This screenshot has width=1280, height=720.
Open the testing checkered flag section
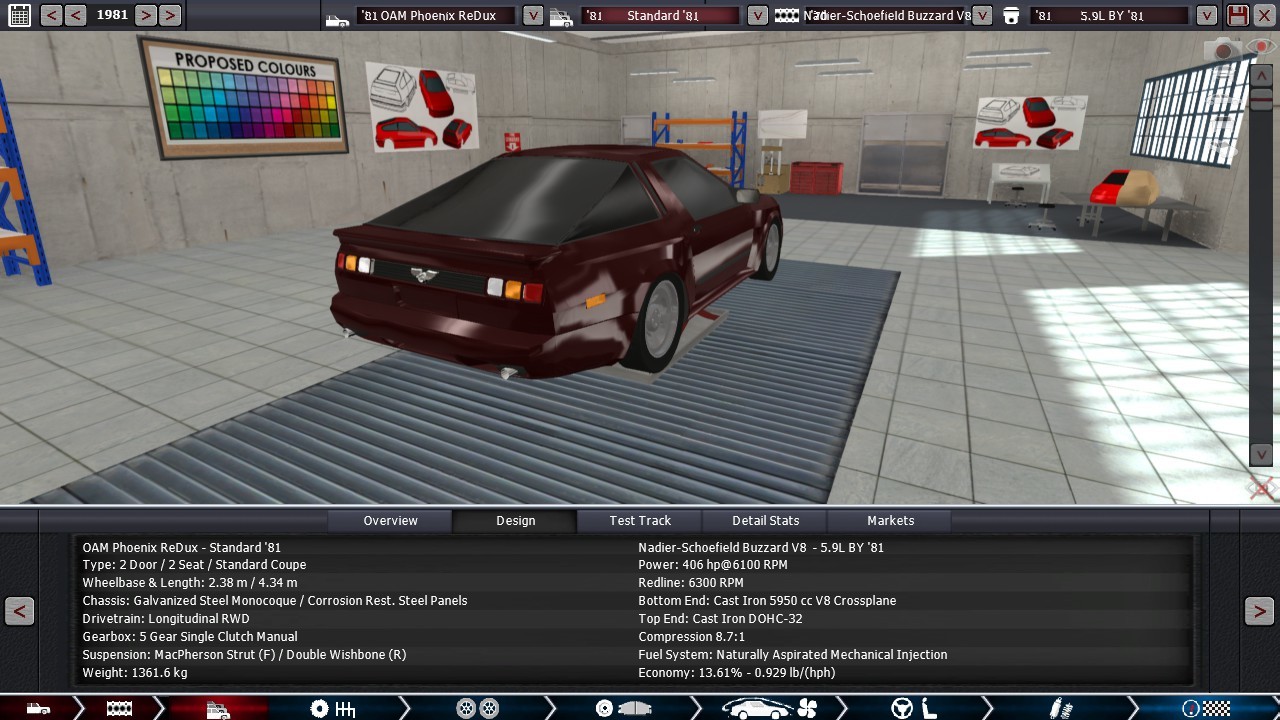click(1205, 709)
